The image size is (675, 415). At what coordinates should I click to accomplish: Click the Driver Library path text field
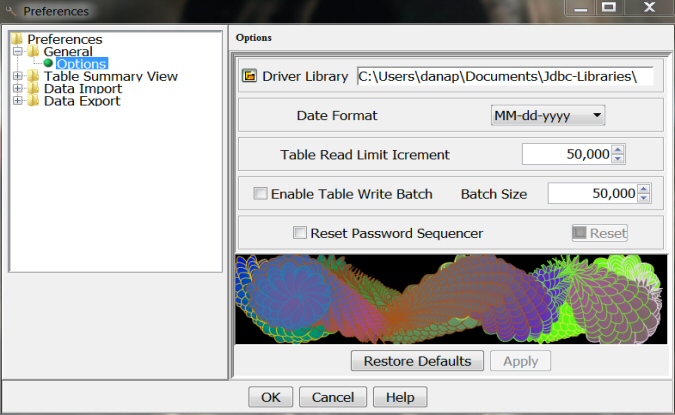[504, 76]
